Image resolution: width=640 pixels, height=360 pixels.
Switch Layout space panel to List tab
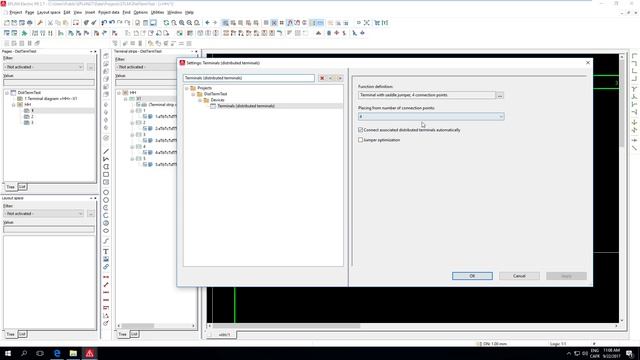click(x=22, y=334)
